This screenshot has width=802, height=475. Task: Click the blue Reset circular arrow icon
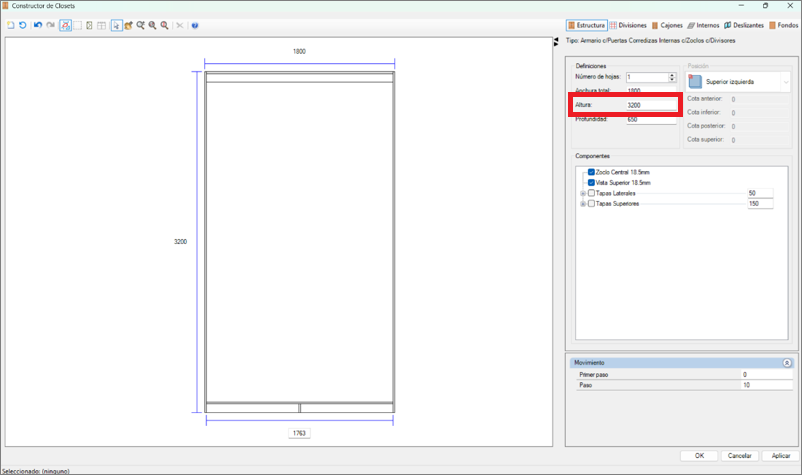click(23, 25)
